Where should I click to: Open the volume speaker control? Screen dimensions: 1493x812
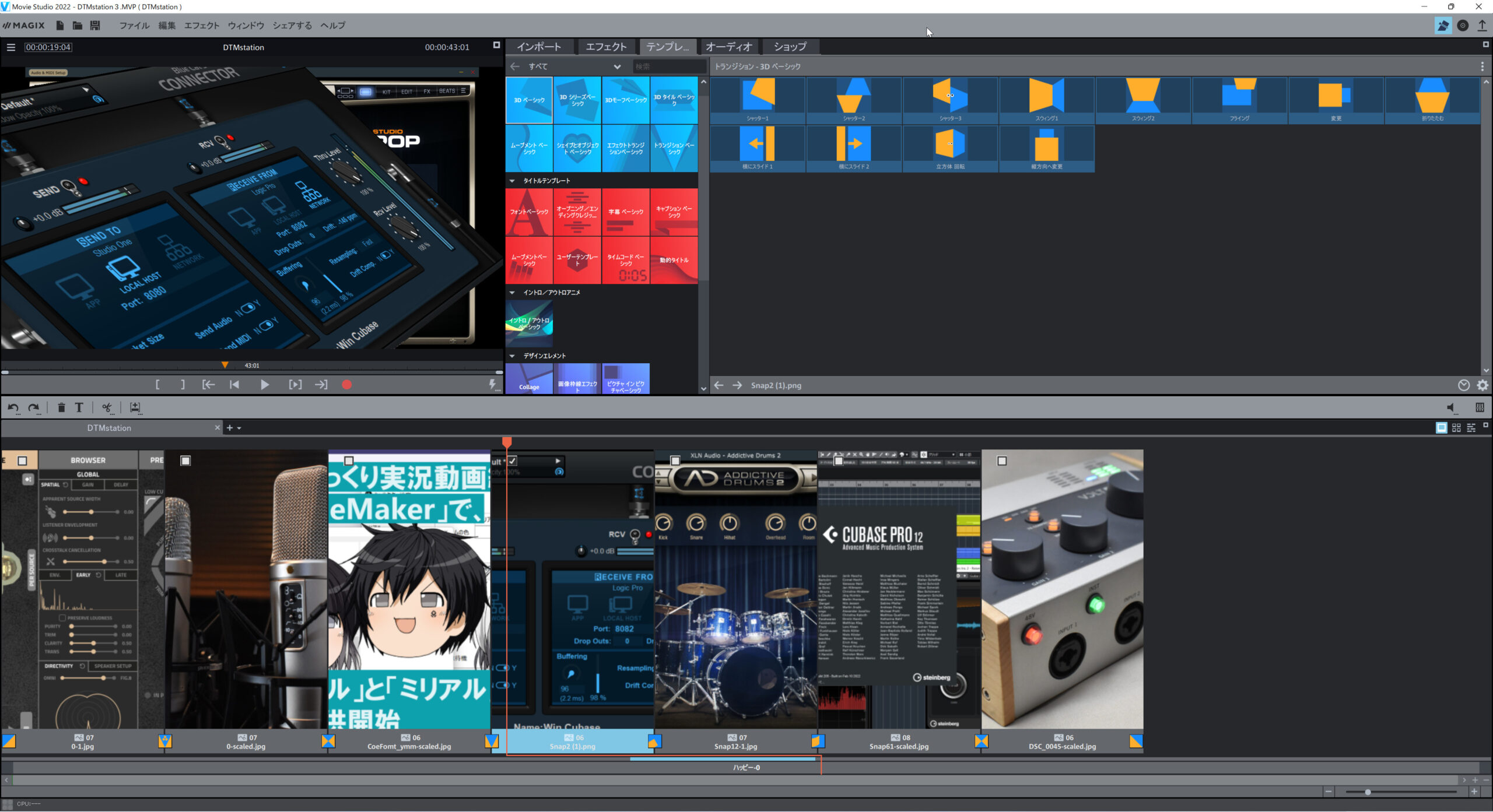tap(1452, 407)
